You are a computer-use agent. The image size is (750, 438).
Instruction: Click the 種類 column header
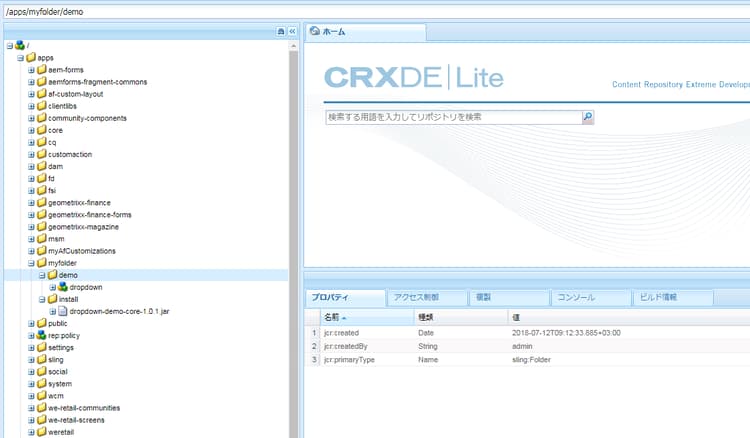pos(461,317)
